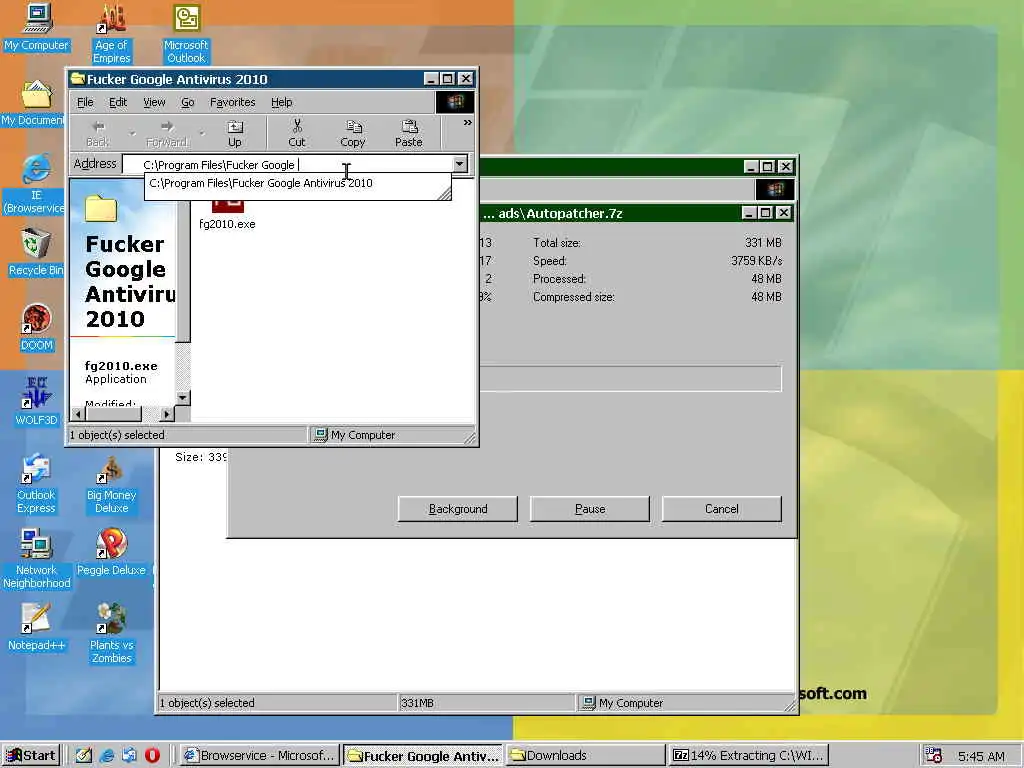Click the Opera quick launch icon
The width and height of the screenshot is (1024, 768).
pos(152,756)
